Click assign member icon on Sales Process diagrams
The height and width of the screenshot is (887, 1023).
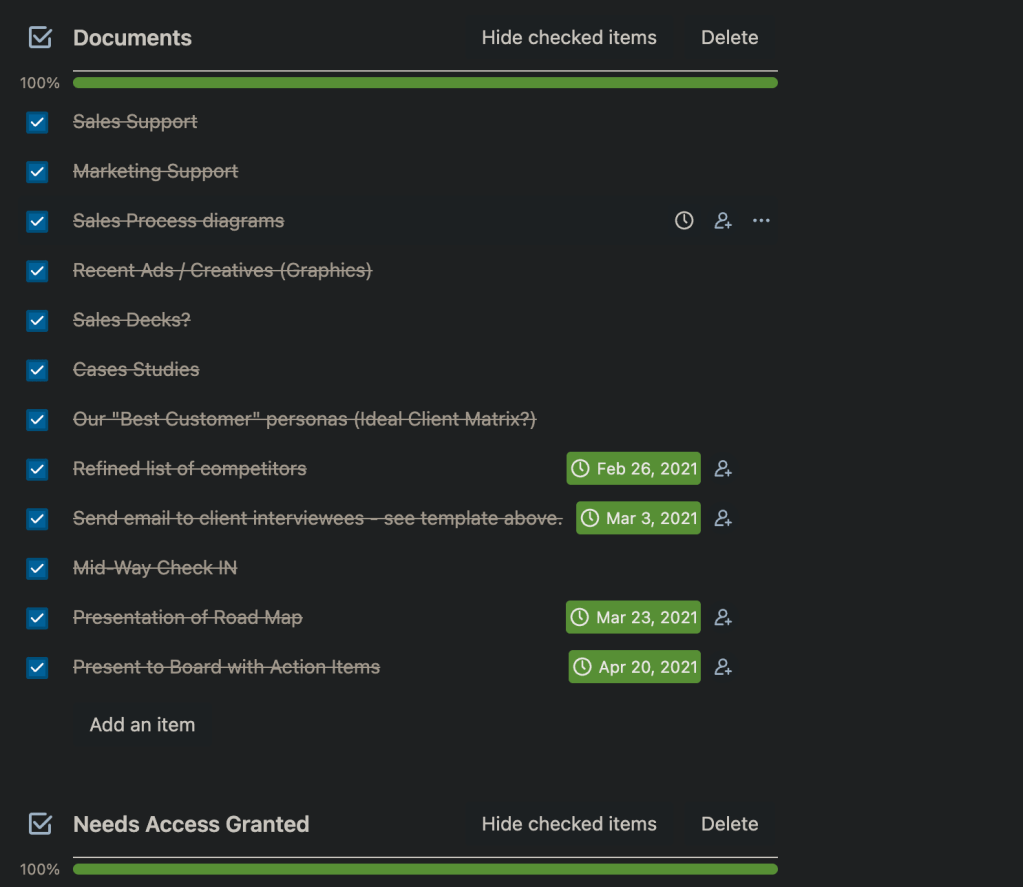pyautogui.click(x=723, y=221)
